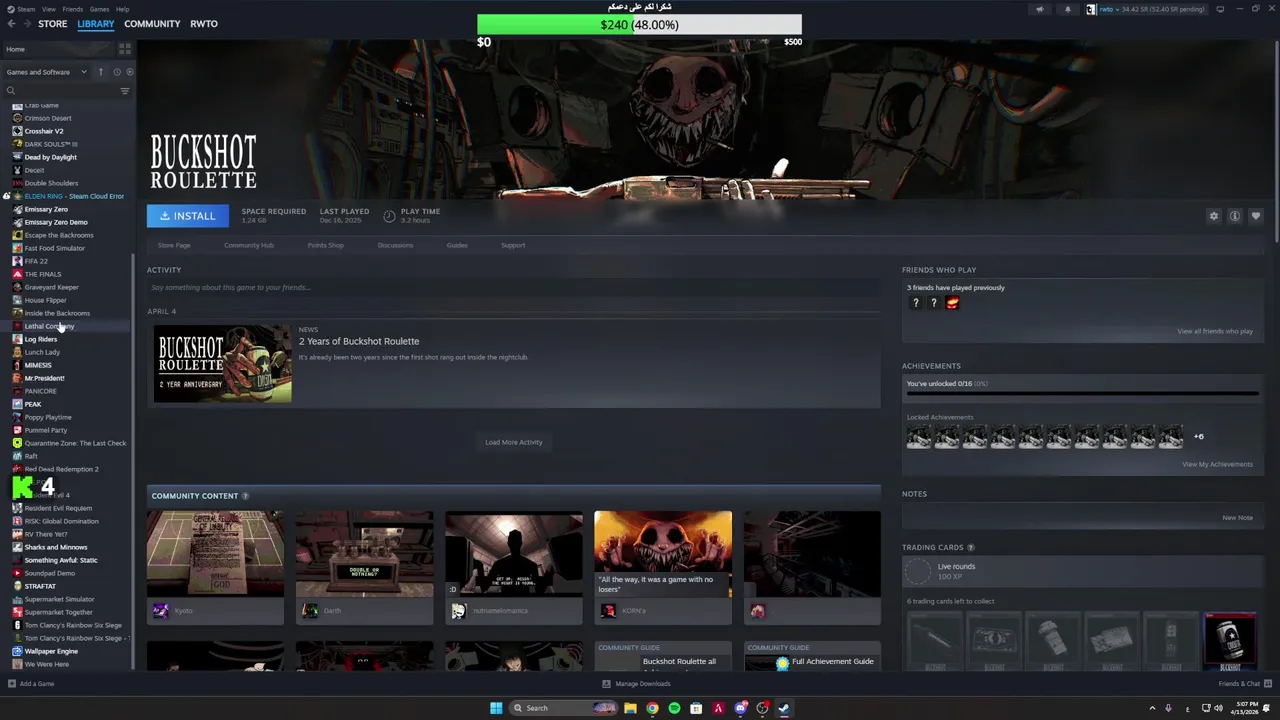The image size is (1280, 720).
Task: Open Discord from the taskbar
Action: point(740,708)
